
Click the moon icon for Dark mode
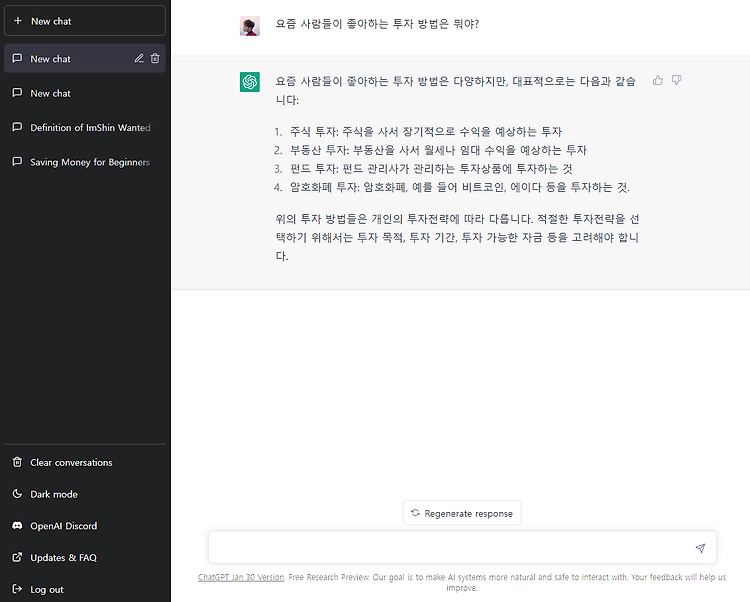[x=17, y=493]
